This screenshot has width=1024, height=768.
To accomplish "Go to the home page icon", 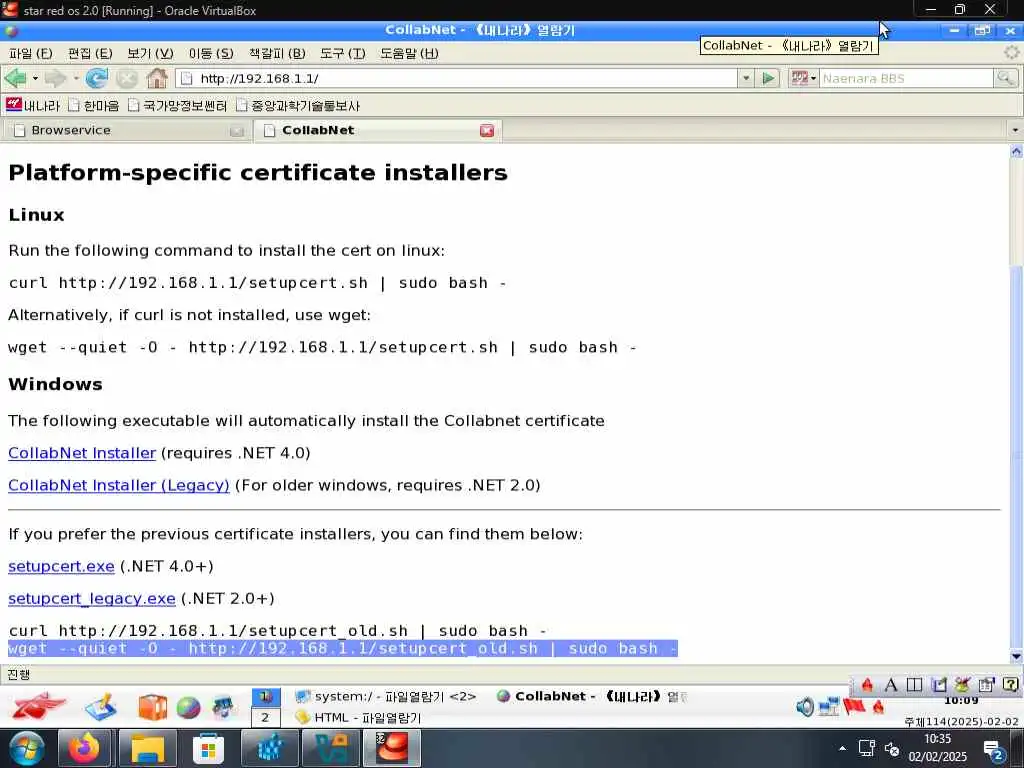I will pos(157,78).
